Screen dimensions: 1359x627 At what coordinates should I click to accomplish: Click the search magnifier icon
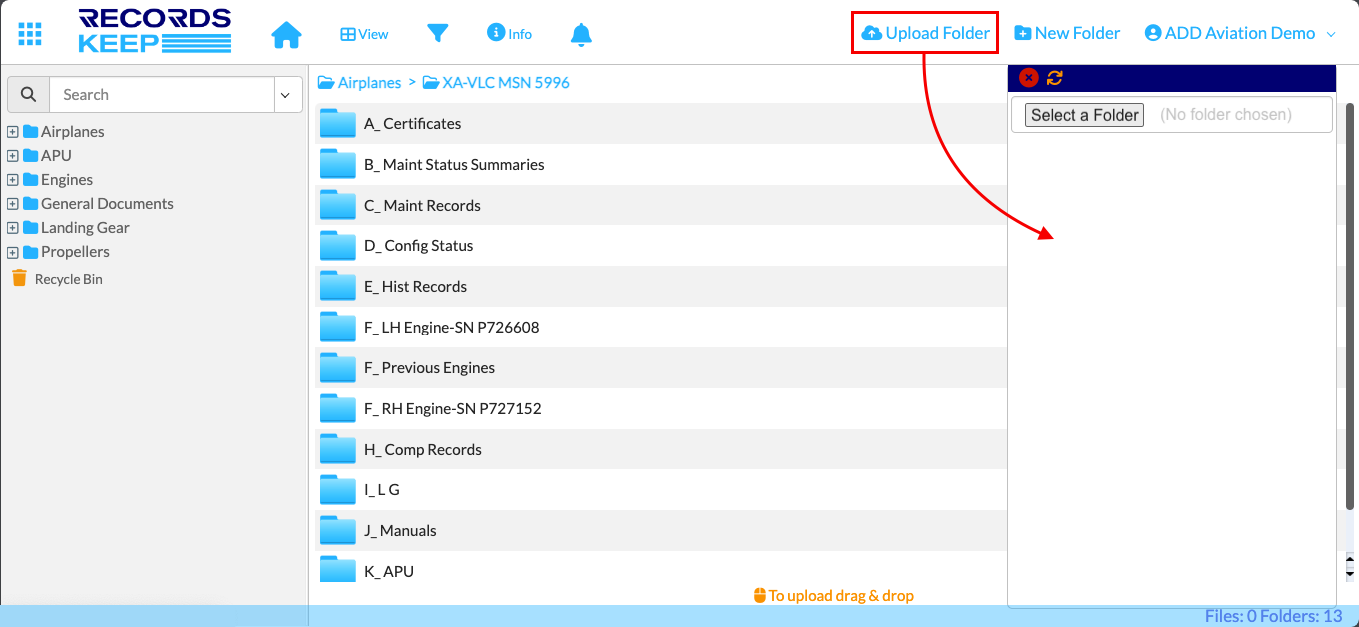[x=28, y=95]
